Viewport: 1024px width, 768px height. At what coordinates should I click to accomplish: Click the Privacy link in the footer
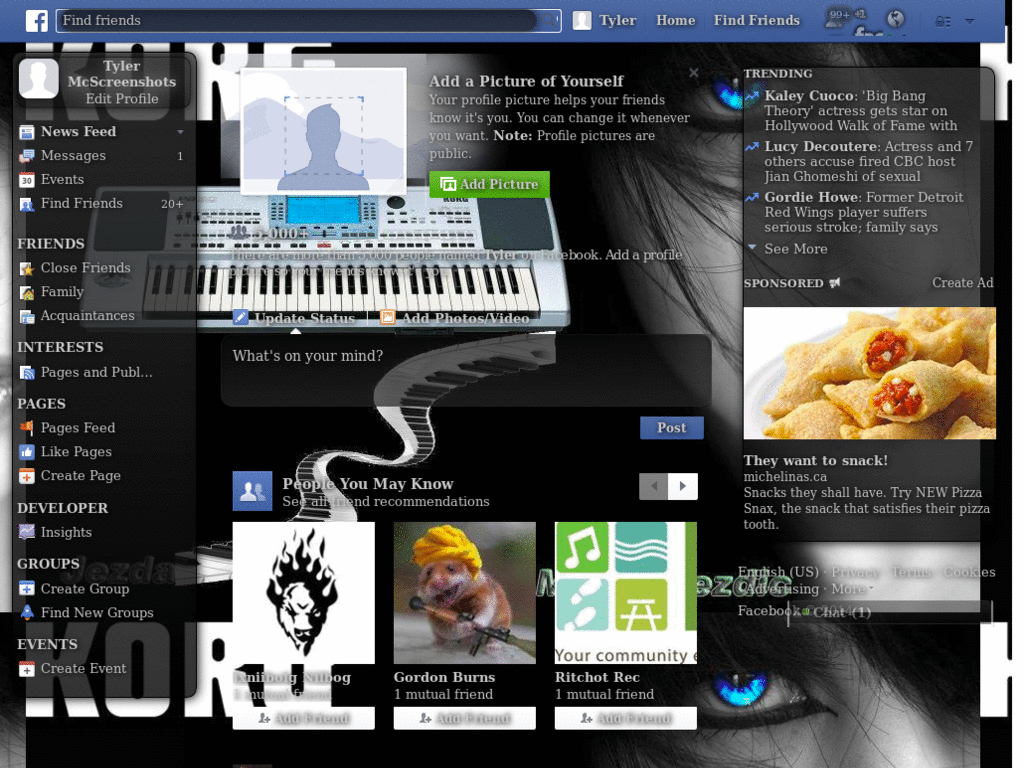[x=855, y=572]
